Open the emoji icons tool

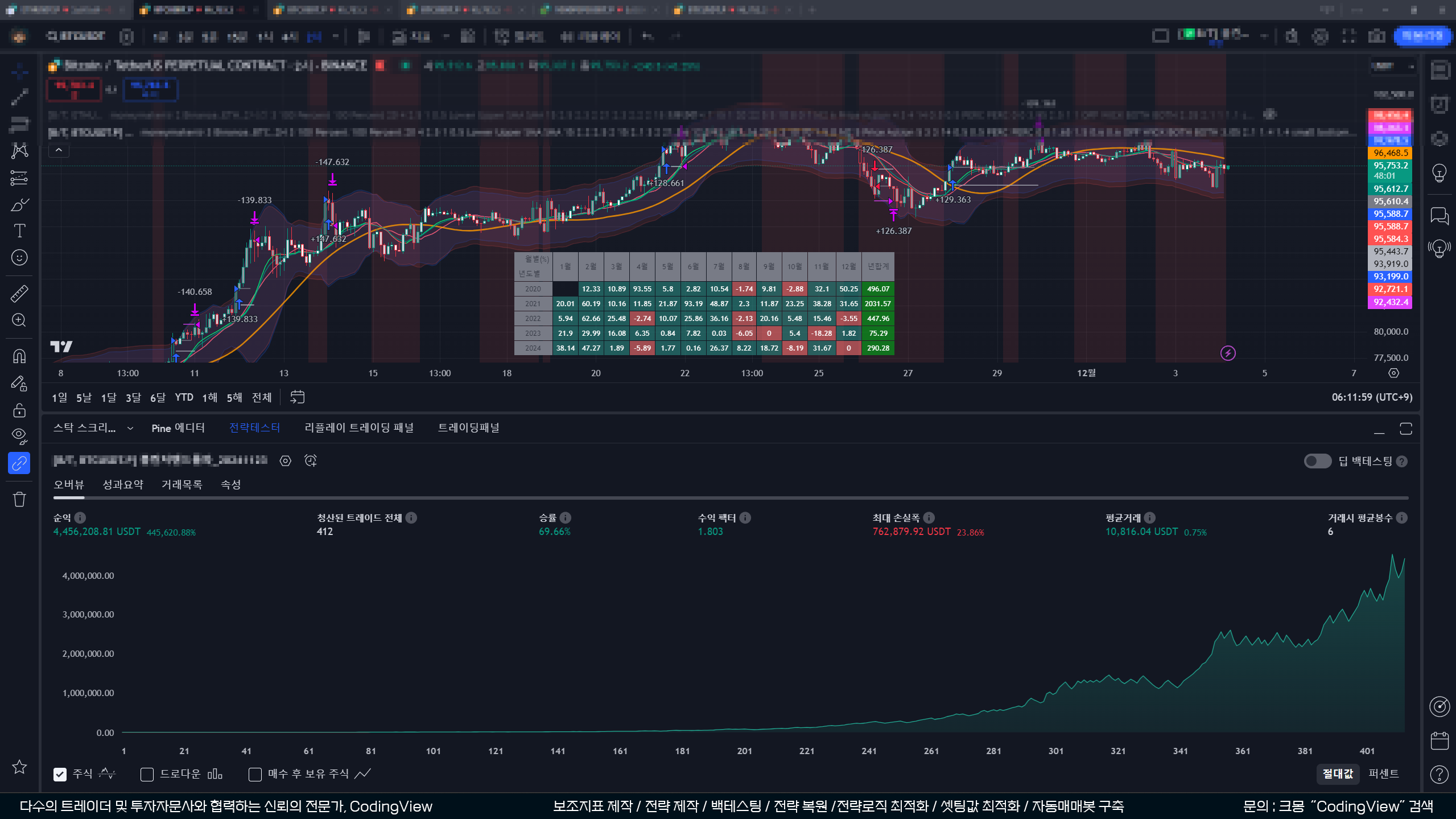click(x=19, y=258)
